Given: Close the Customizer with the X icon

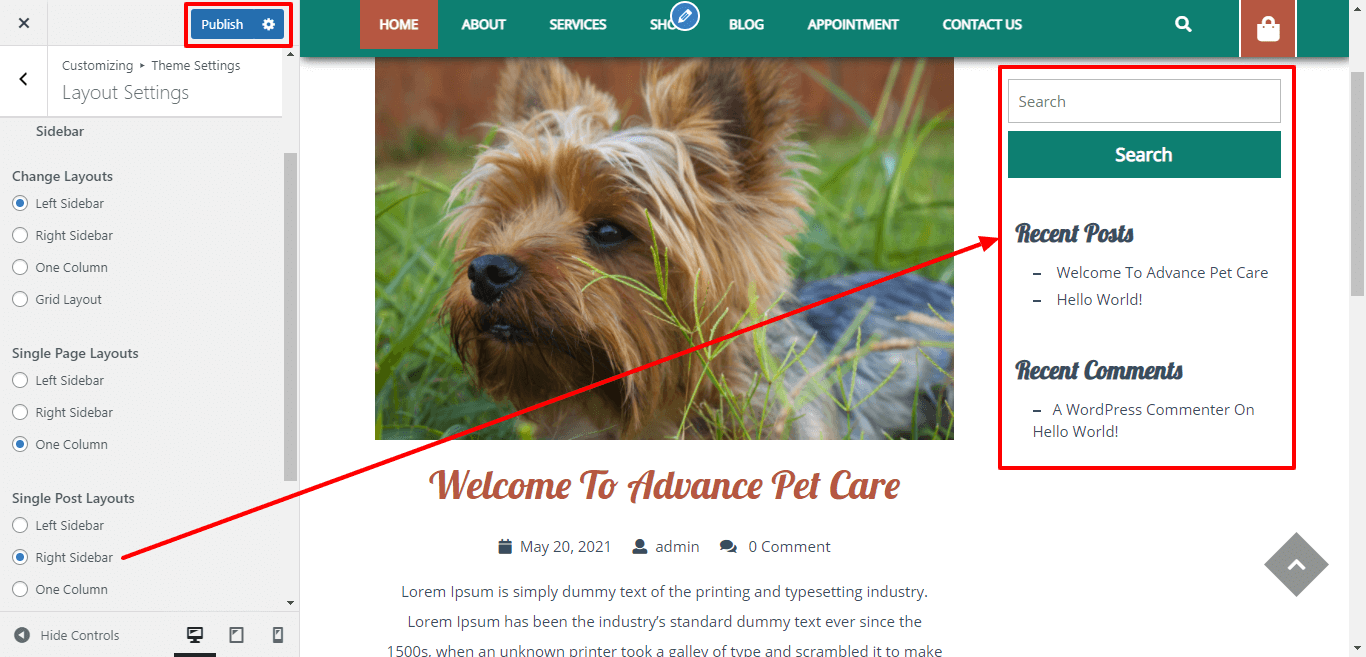Looking at the screenshot, I should (x=24, y=23).
